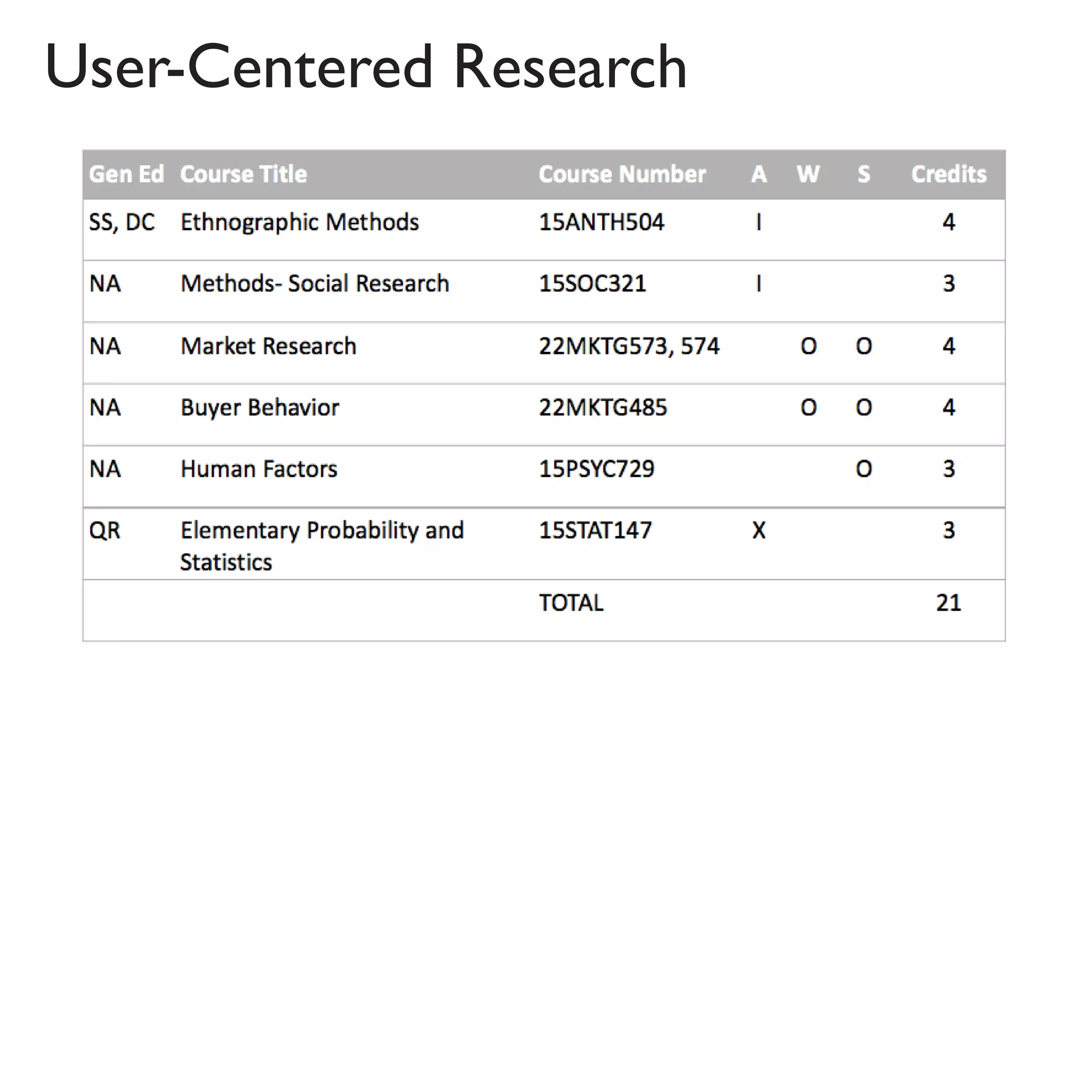Image resolution: width=1092 pixels, height=1092 pixels.
Task: Click course number '22MKTG573, 574'
Action: pos(629,347)
